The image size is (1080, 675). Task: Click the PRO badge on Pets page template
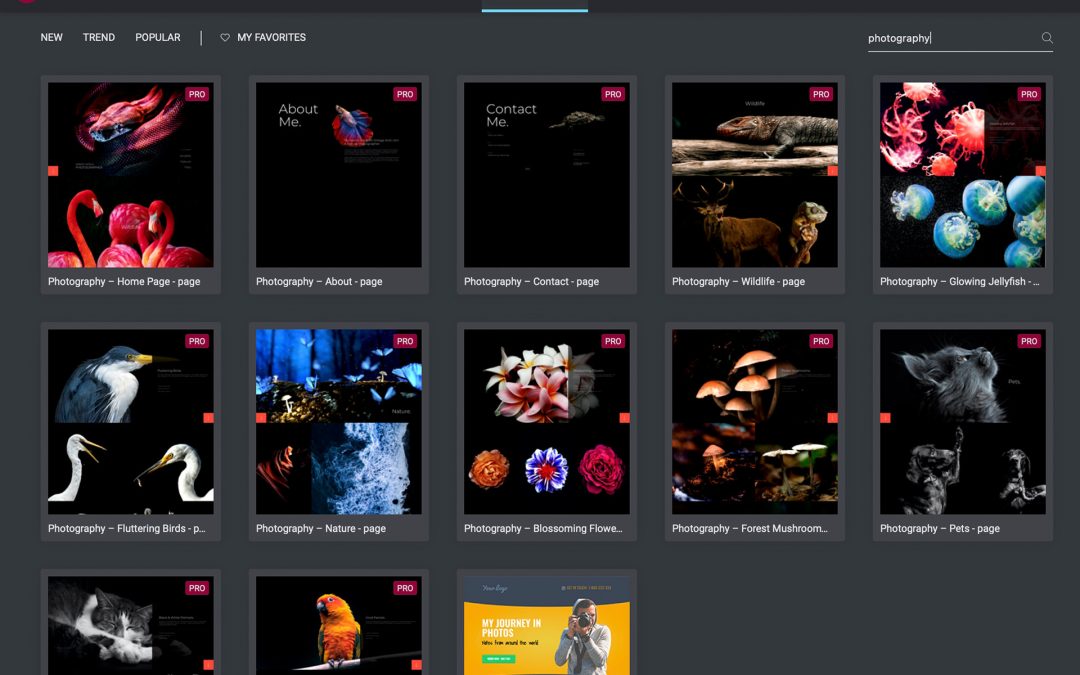(x=1029, y=341)
